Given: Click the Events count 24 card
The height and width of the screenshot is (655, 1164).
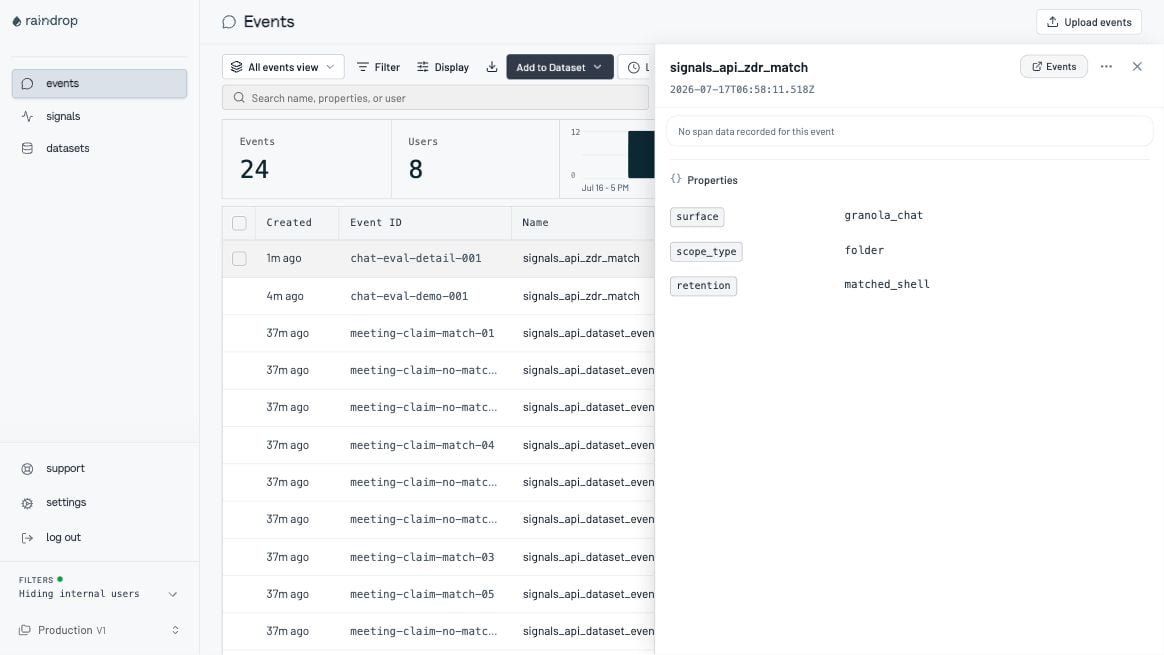Looking at the screenshot, I should 307,159.
